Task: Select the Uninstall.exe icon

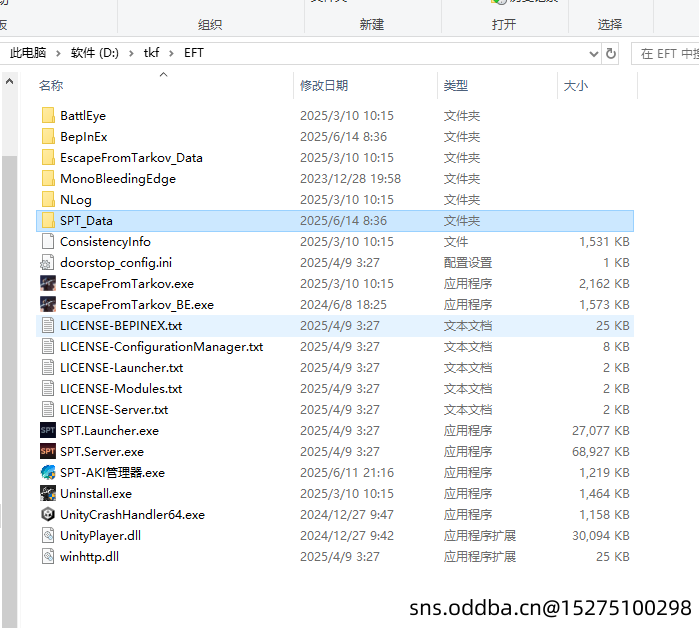Action: coord(48,493)
